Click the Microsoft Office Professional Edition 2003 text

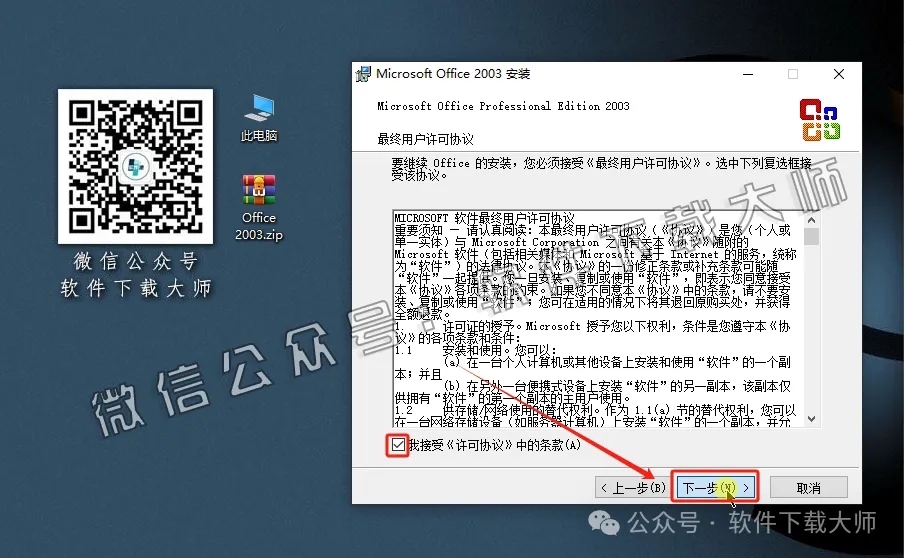[x=503, y=106]
